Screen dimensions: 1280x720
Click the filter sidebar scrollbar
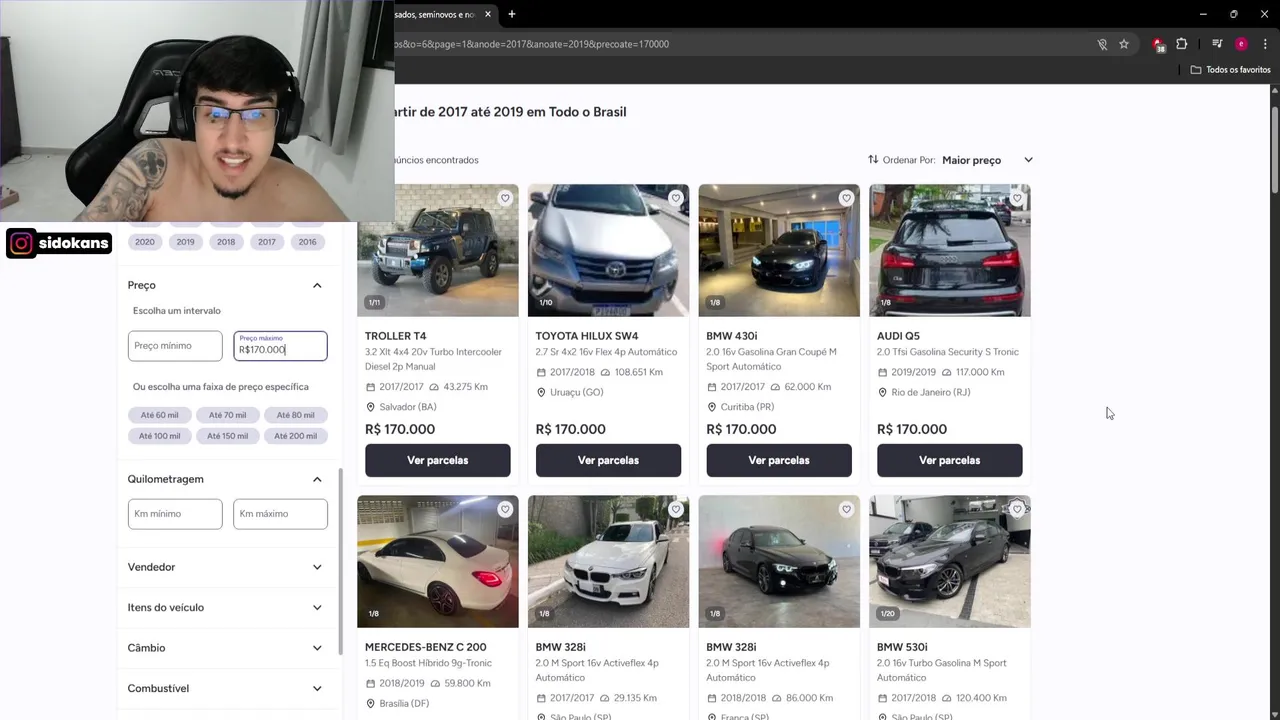point(340,560)
